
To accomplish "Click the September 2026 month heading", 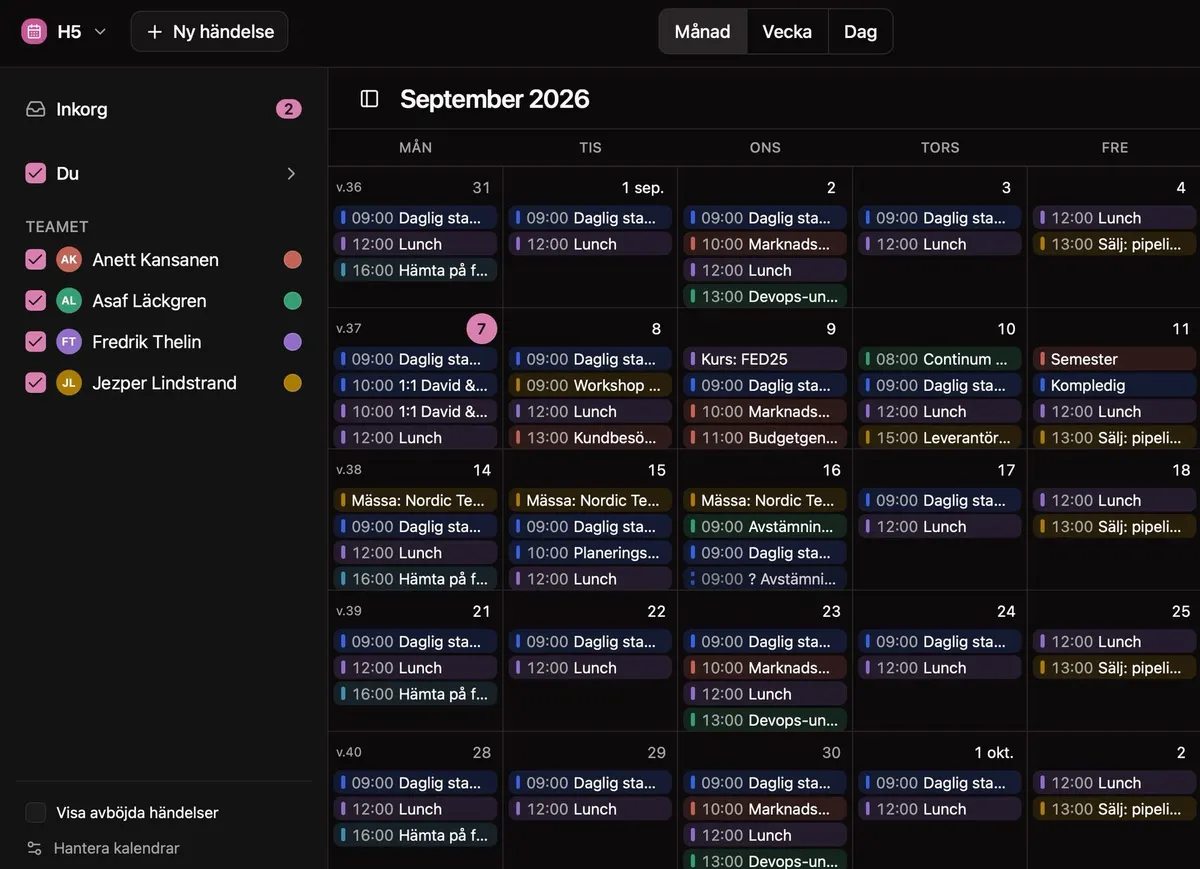I will pos(495,99).
